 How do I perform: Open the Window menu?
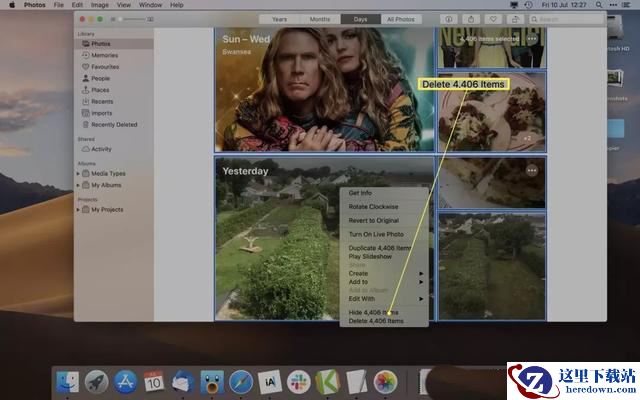click(x=150, y=5)
